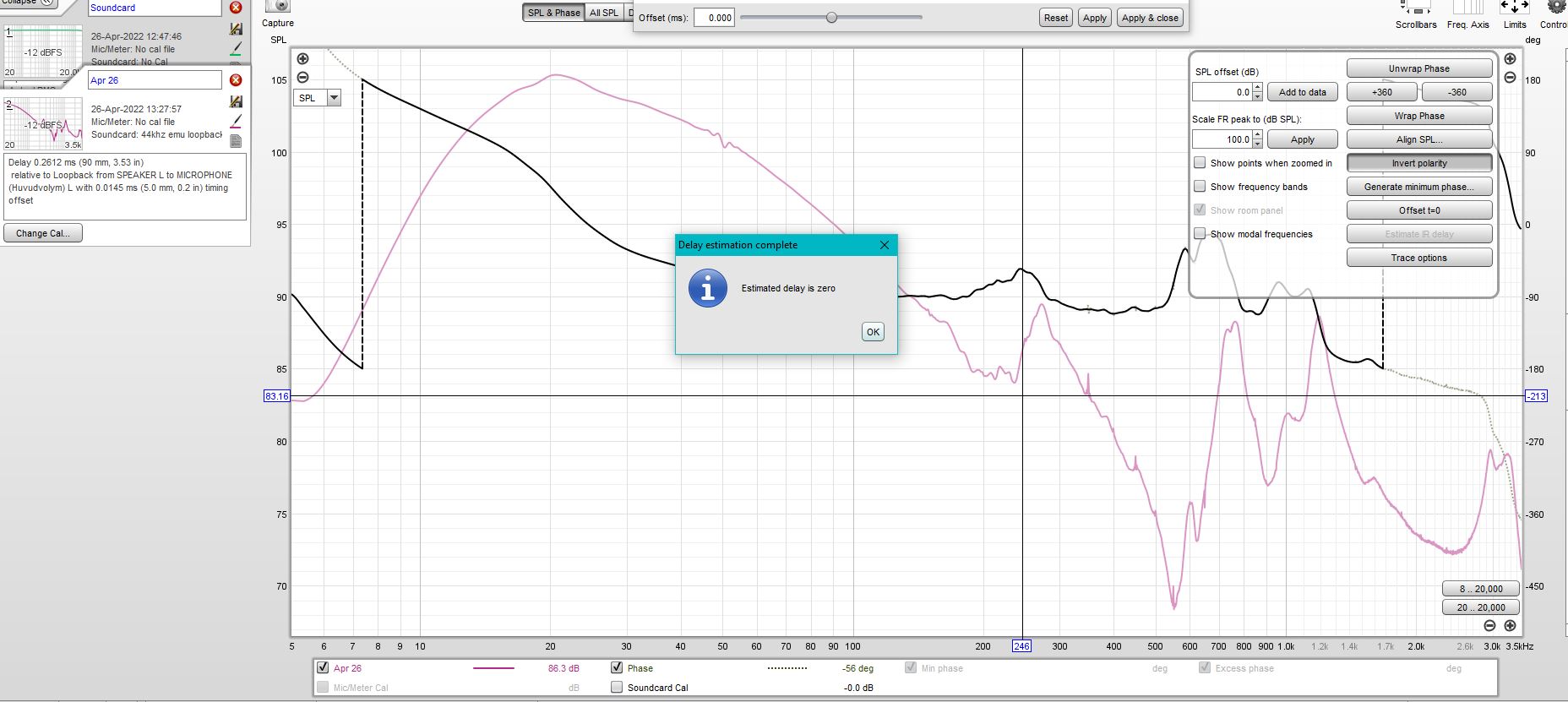Increase SPL offset with up stepper
The height and width of the screenshot is (702, 1568).
coord(1258,88)
